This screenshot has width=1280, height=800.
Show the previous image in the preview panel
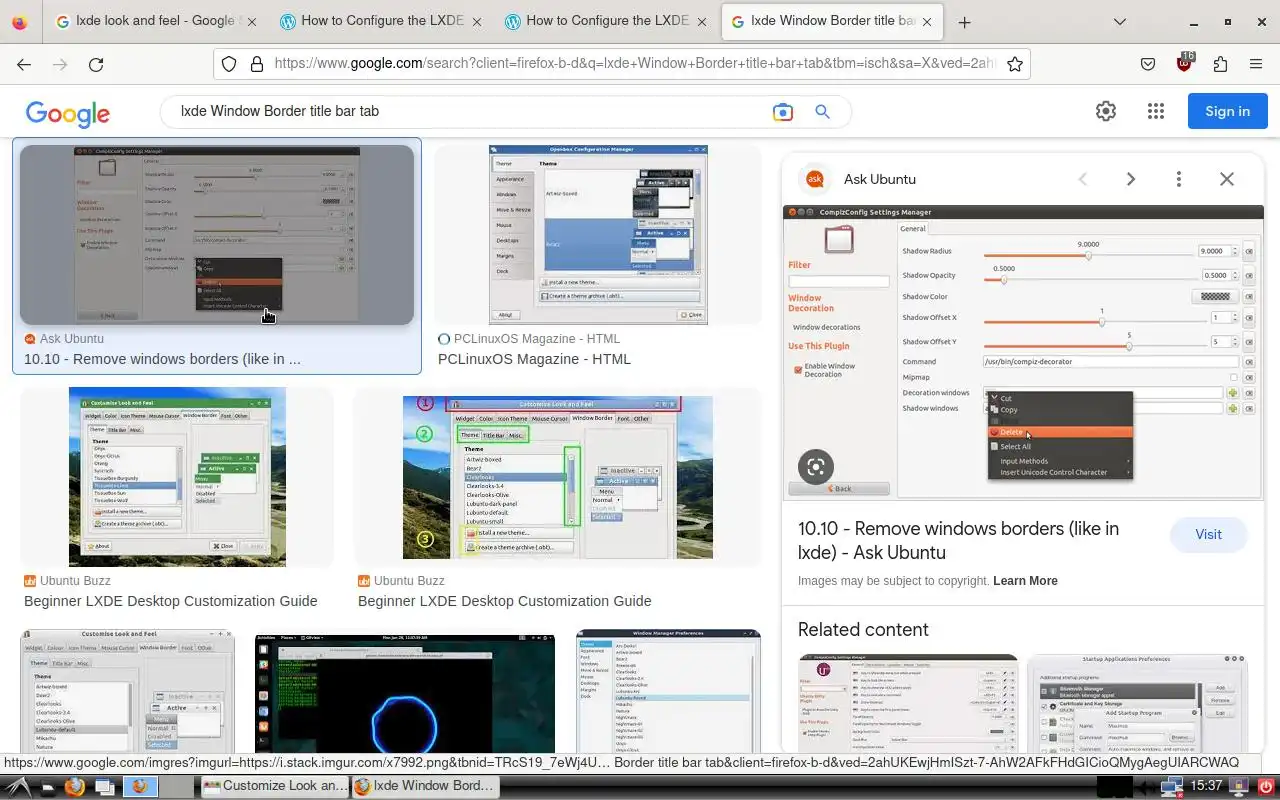[x=1082, y=179]
